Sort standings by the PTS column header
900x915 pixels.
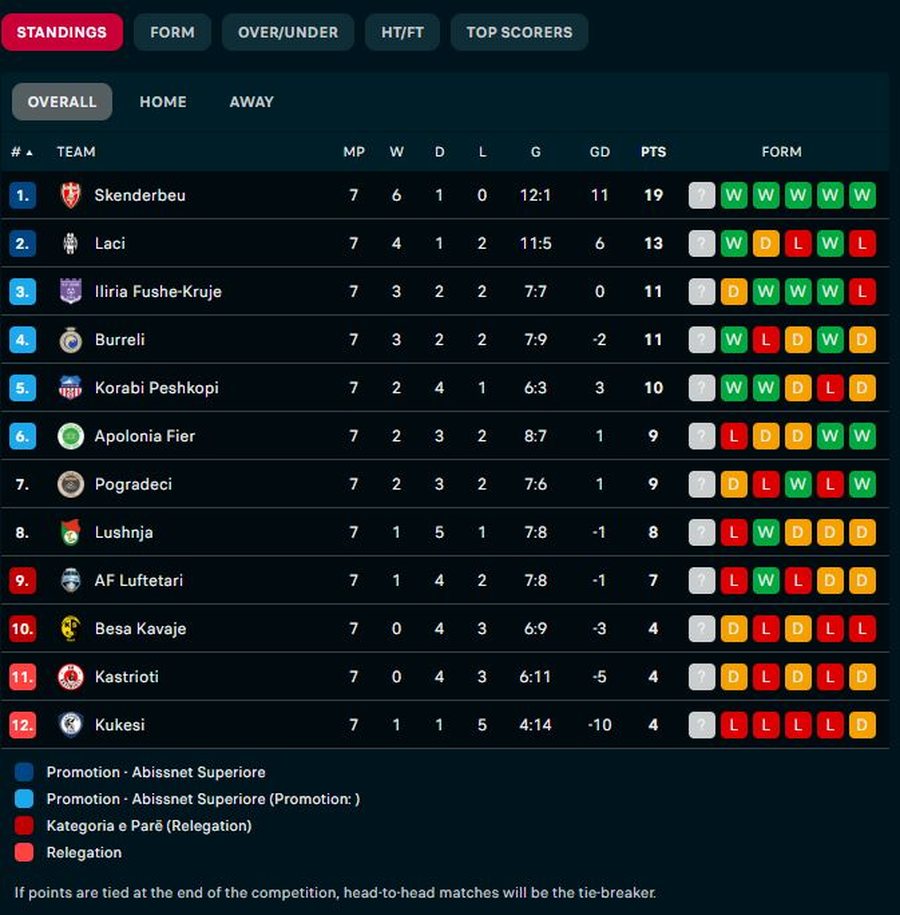[x=653, y=152]
